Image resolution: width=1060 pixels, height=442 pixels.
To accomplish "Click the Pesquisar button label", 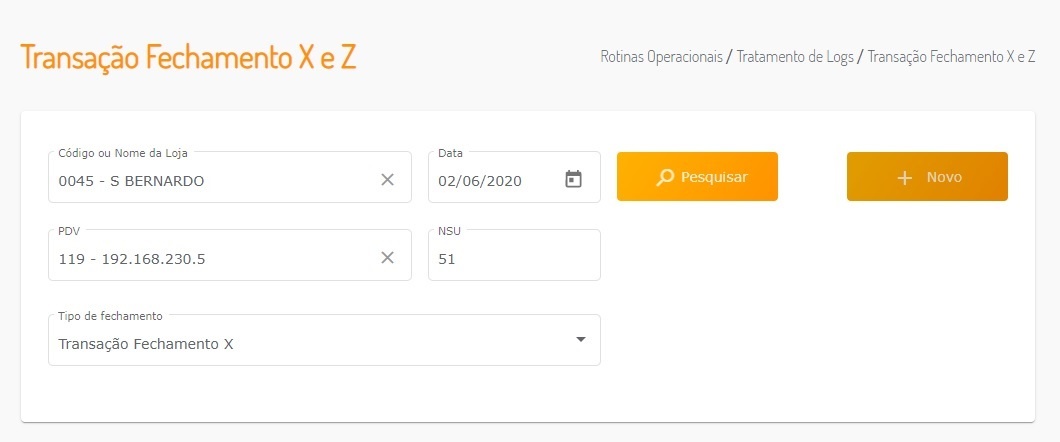I will [714, 178].
